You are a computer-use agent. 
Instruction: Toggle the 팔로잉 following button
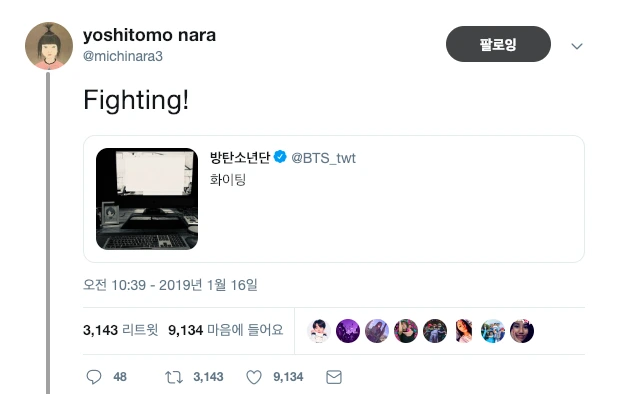(x=498, y=44)
